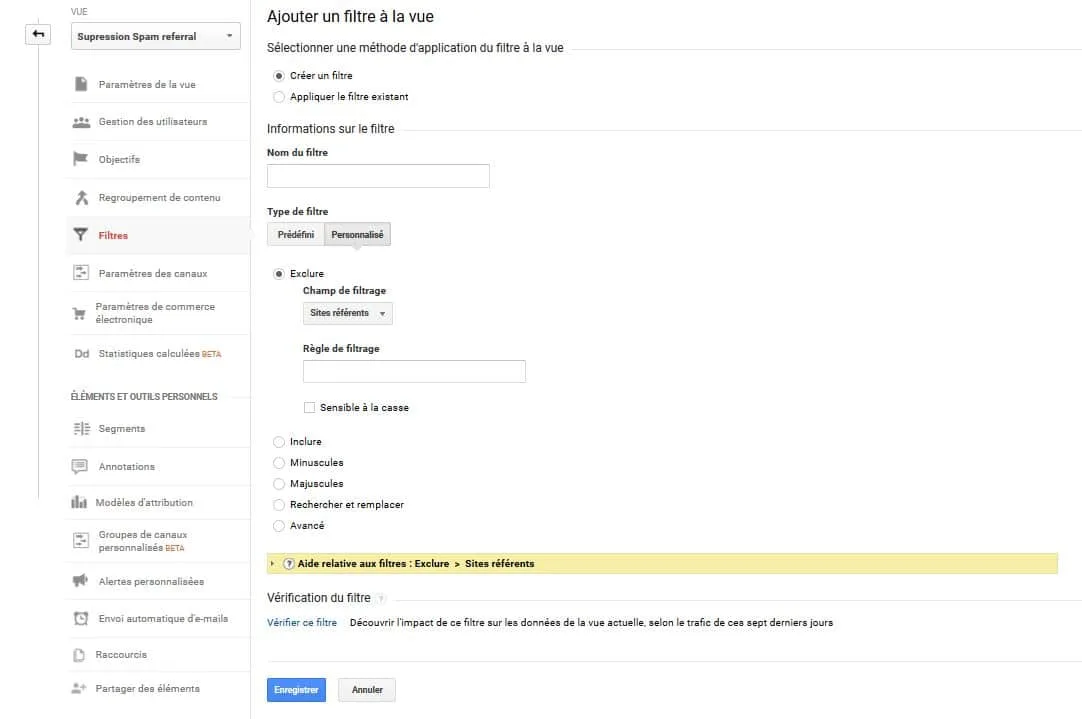Open Statistiques calculées BETA link
Screen dimensions: 1082x719
(x=159, y=354)
